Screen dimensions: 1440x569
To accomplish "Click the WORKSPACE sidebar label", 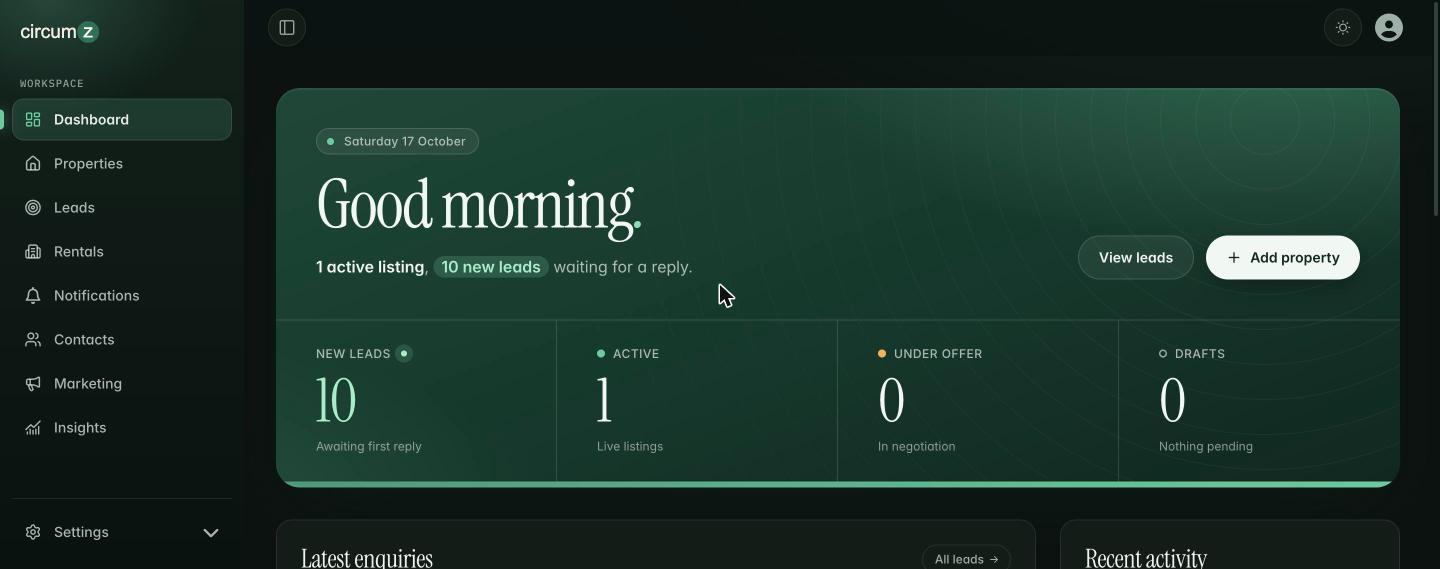I will pyautogui.click(x=52, y=84).
